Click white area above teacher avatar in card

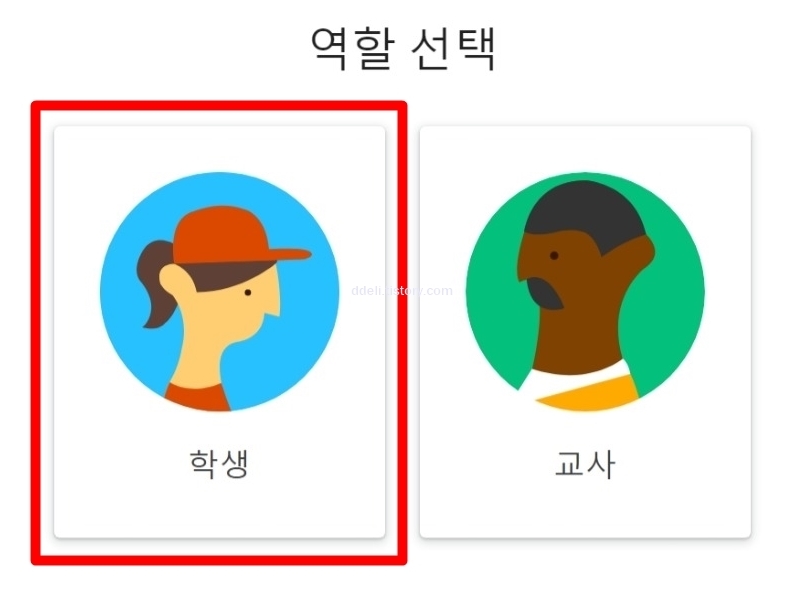[585, 149]
